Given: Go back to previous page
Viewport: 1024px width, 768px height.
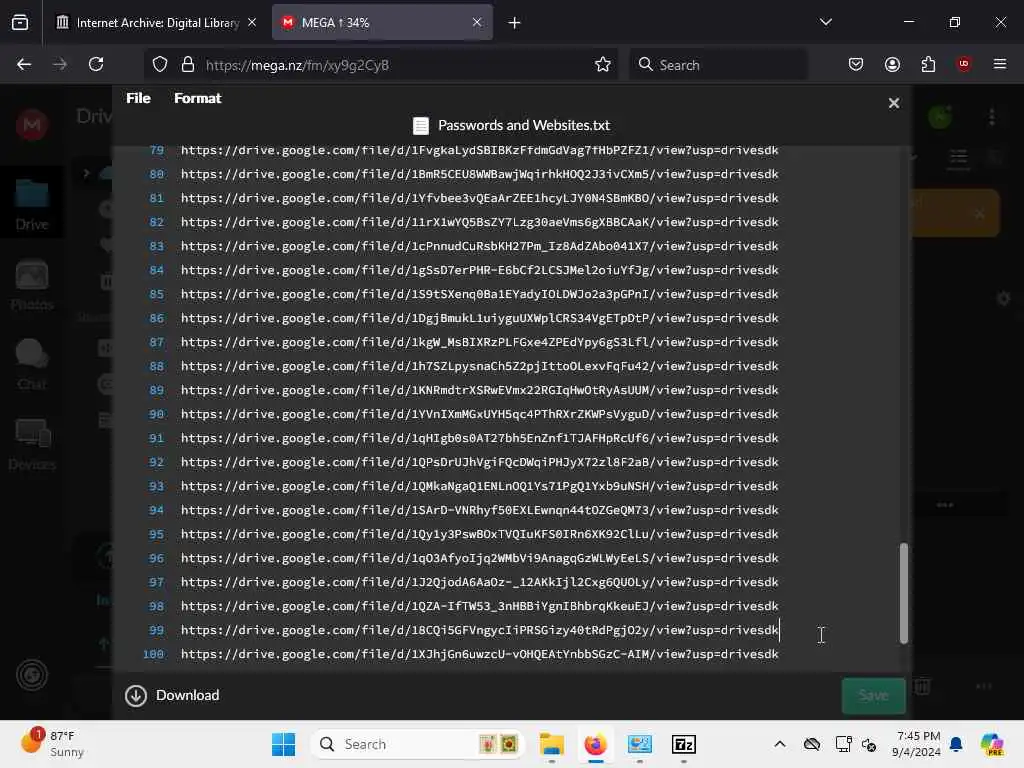Looking at the screenshot, I should click(x=24, y=64).
